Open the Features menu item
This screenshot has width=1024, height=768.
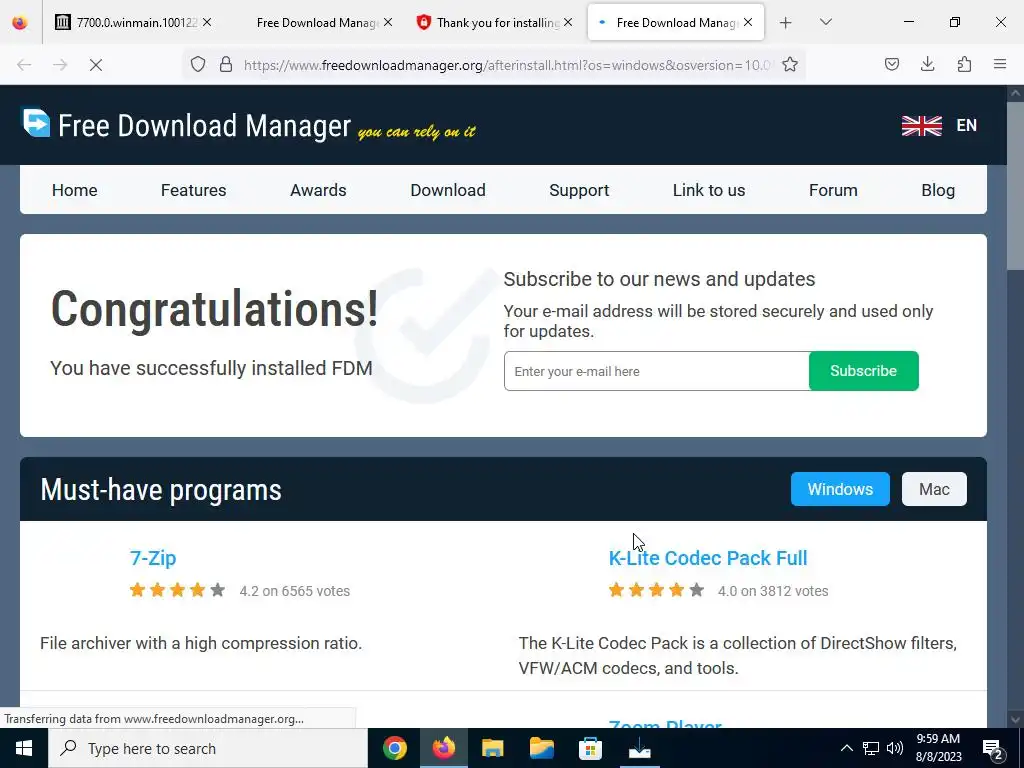[193, 190]
